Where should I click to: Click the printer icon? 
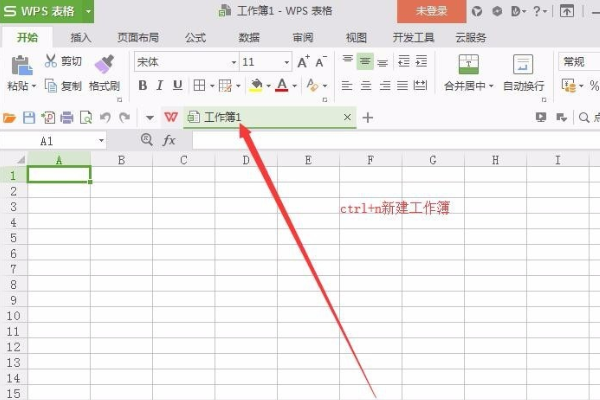(x=67, y=118)
